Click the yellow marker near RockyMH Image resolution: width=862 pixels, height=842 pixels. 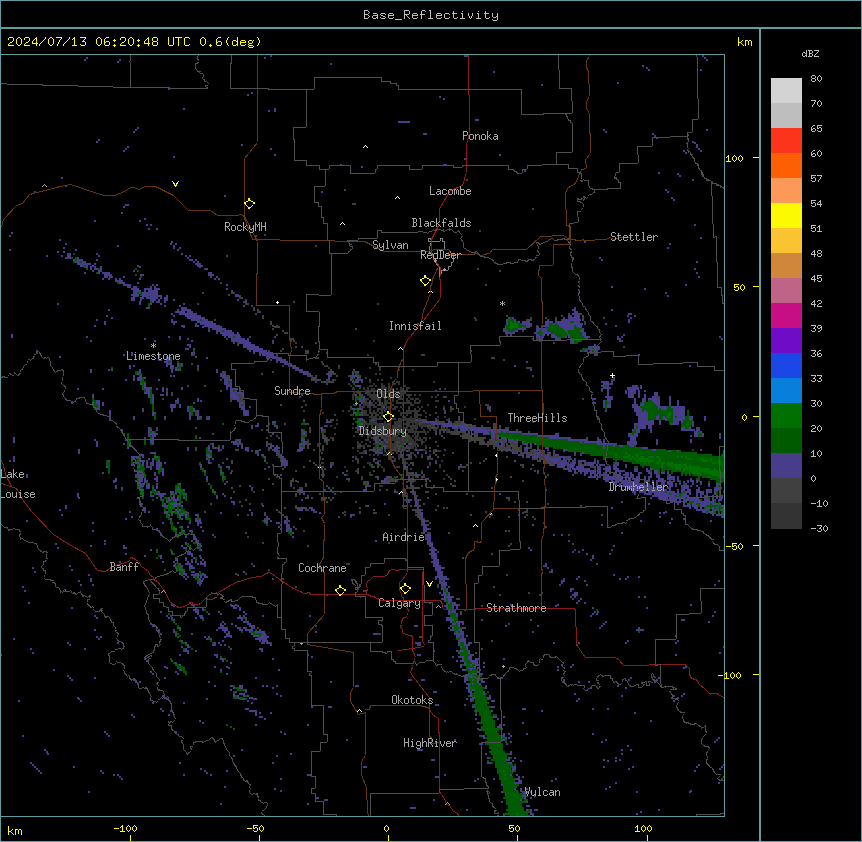(x=249, y=204)
